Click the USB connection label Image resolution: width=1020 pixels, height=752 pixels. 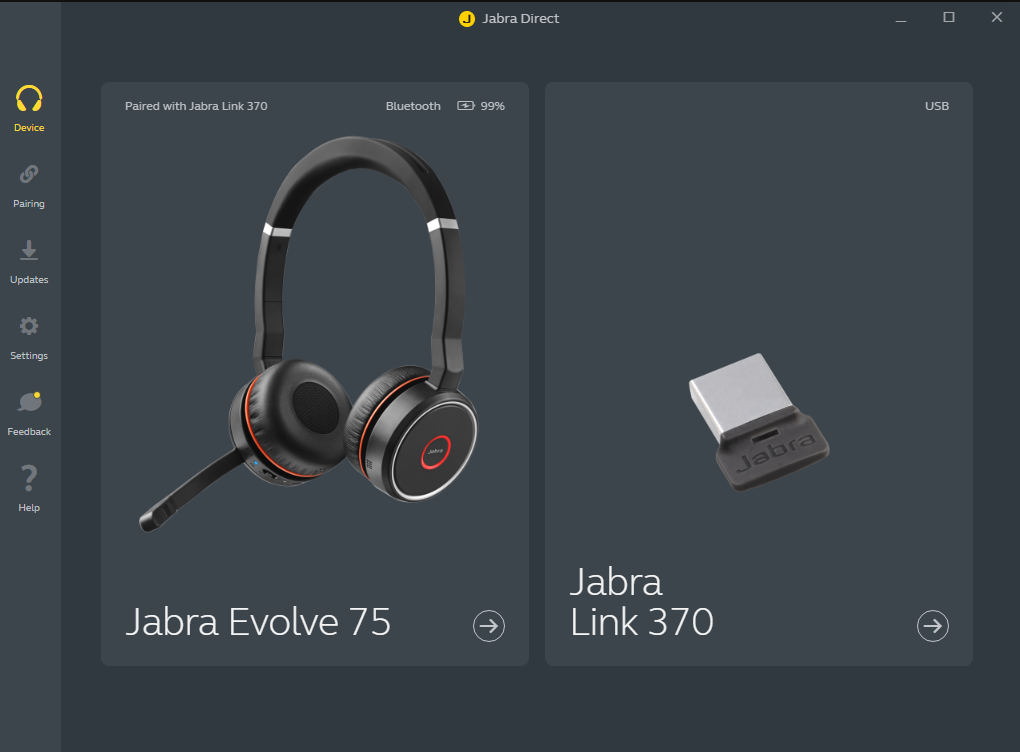[x=937, y=106]
